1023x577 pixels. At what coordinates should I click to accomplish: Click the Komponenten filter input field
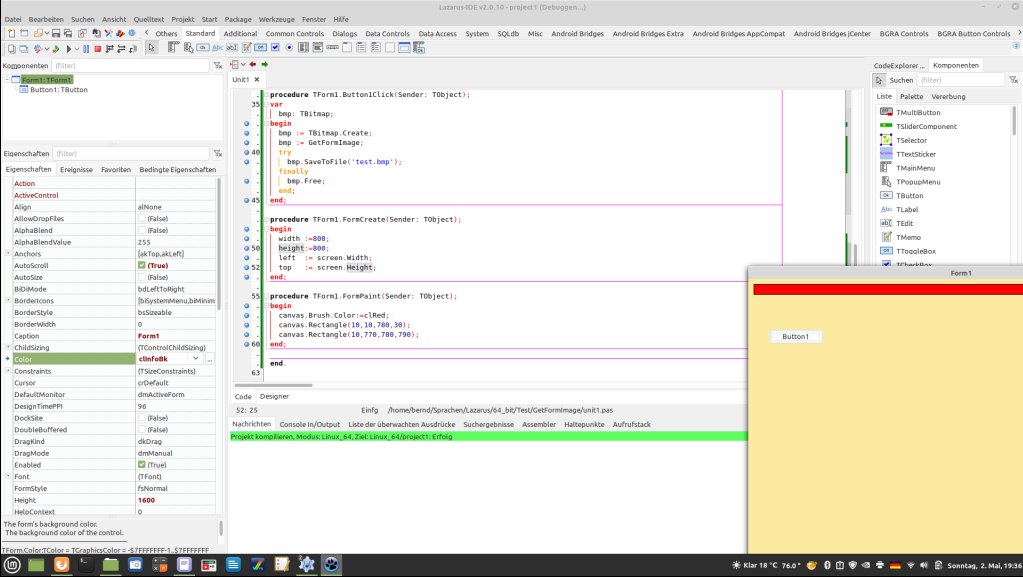click(x=130, y=65)
